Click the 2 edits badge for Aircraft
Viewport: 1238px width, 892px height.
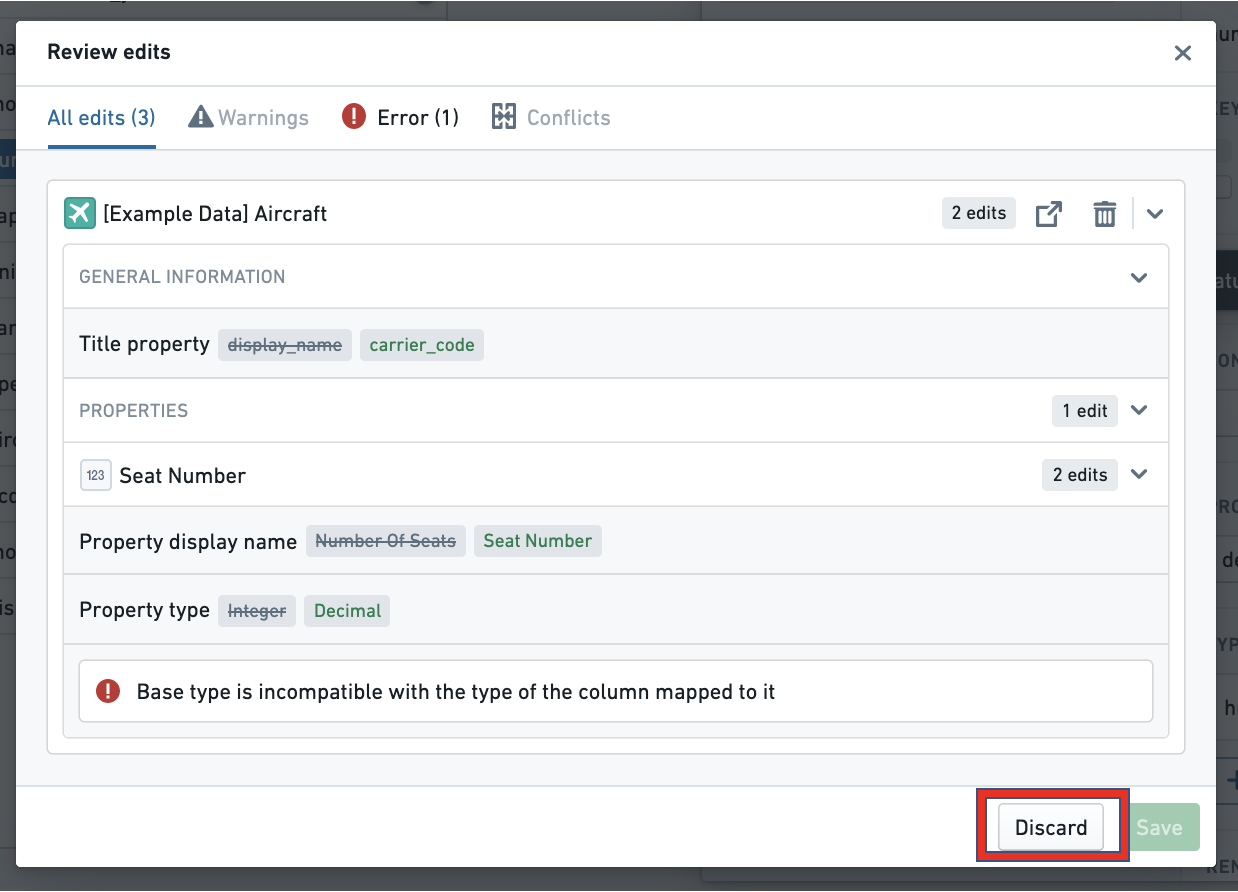coord(979,213)
